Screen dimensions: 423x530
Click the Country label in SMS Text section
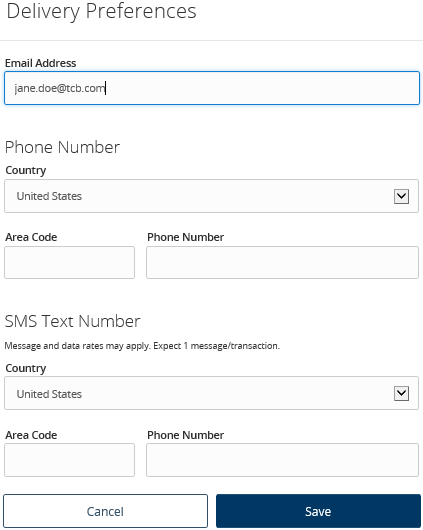point(26,368)
